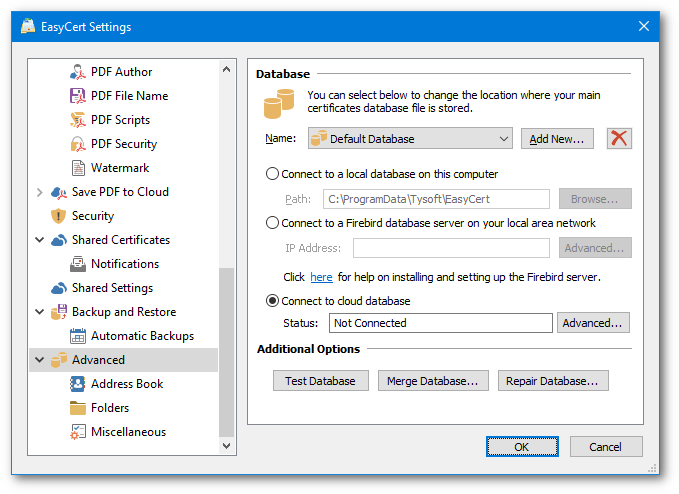Click the Watermark document icon
The width and height of the screenshot is (679, 494).
point(78,168)
